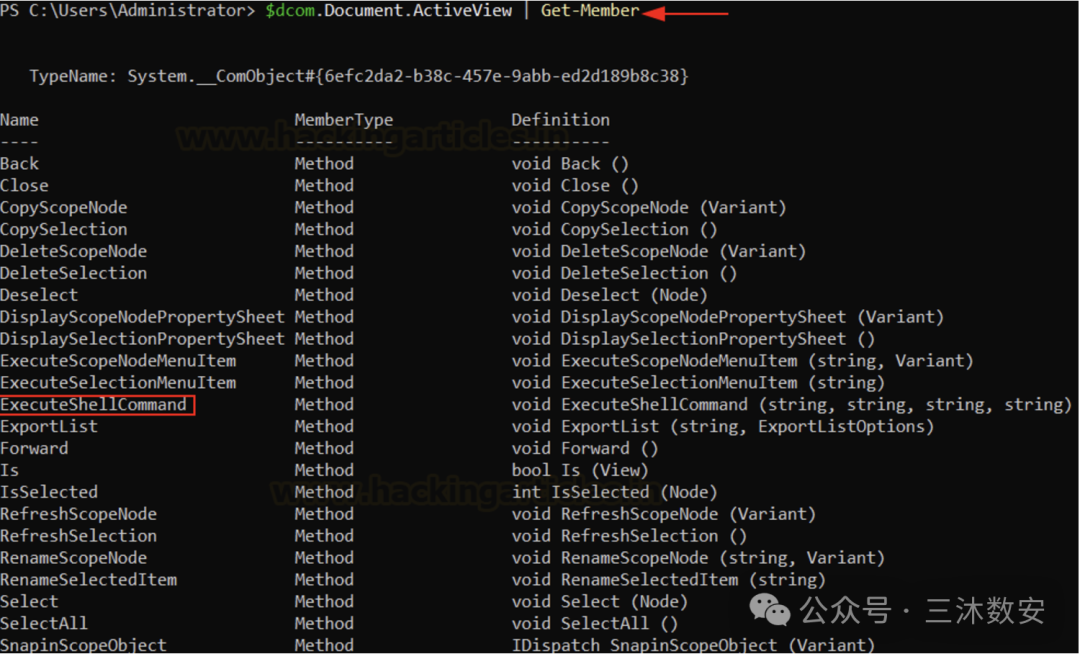Select definition "bool Is (View)"

click(580, 471)
